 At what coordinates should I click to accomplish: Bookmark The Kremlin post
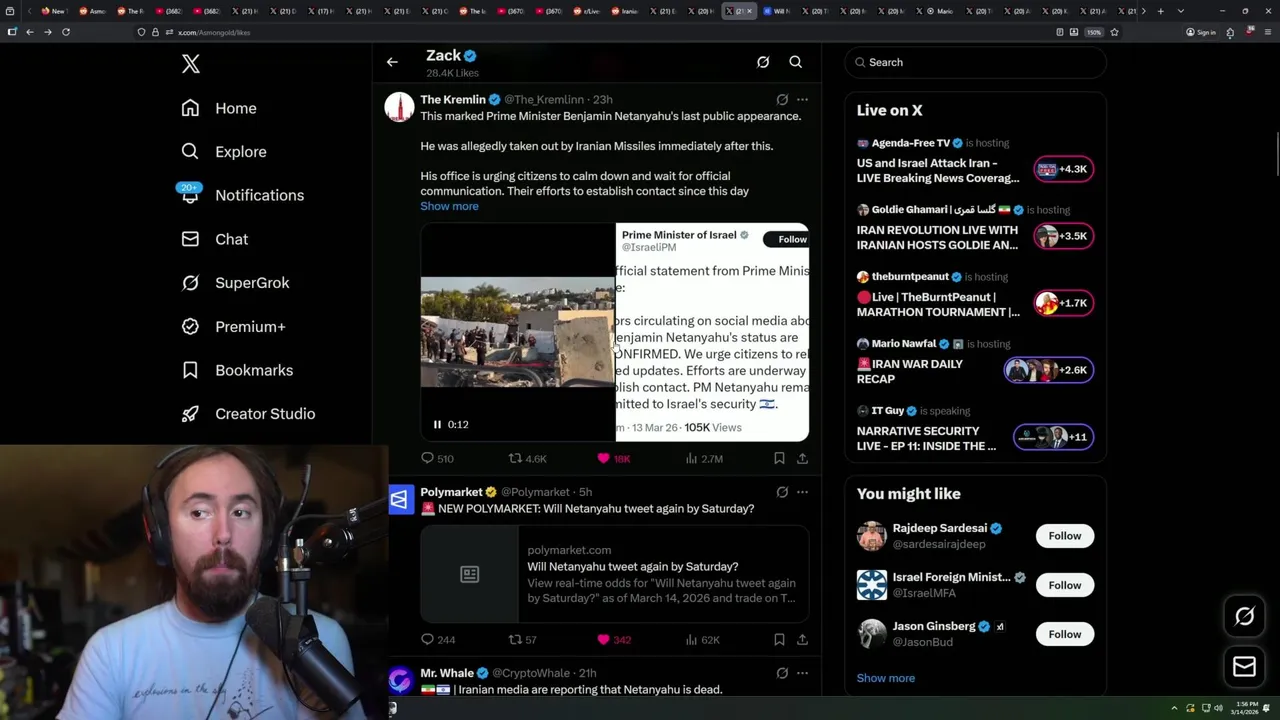tap(779, 458)
